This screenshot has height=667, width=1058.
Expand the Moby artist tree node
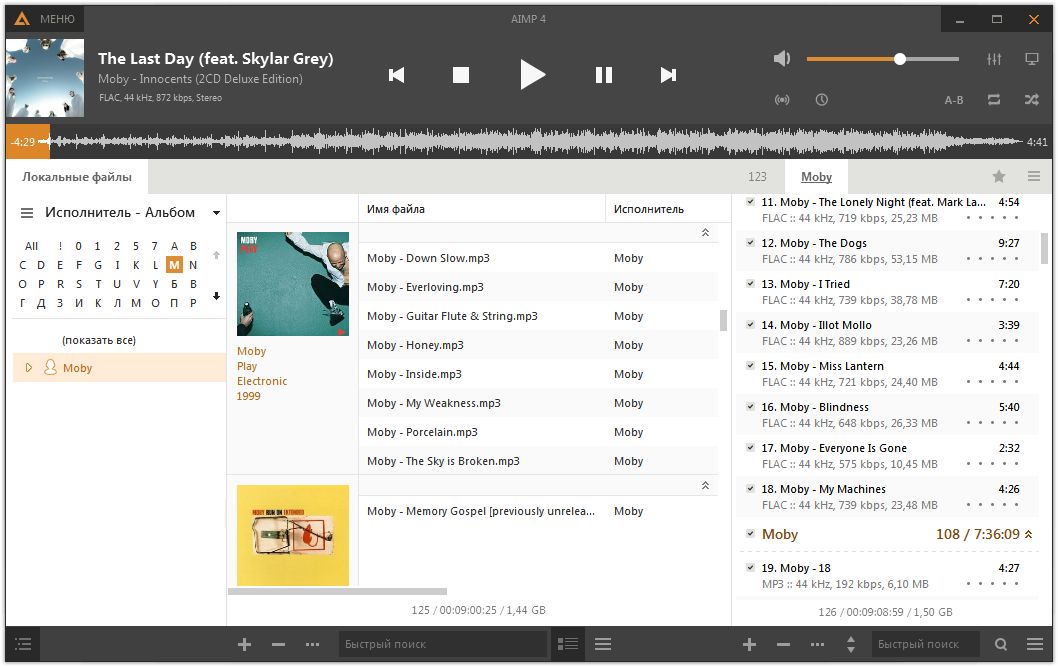(x=28, y=368)
